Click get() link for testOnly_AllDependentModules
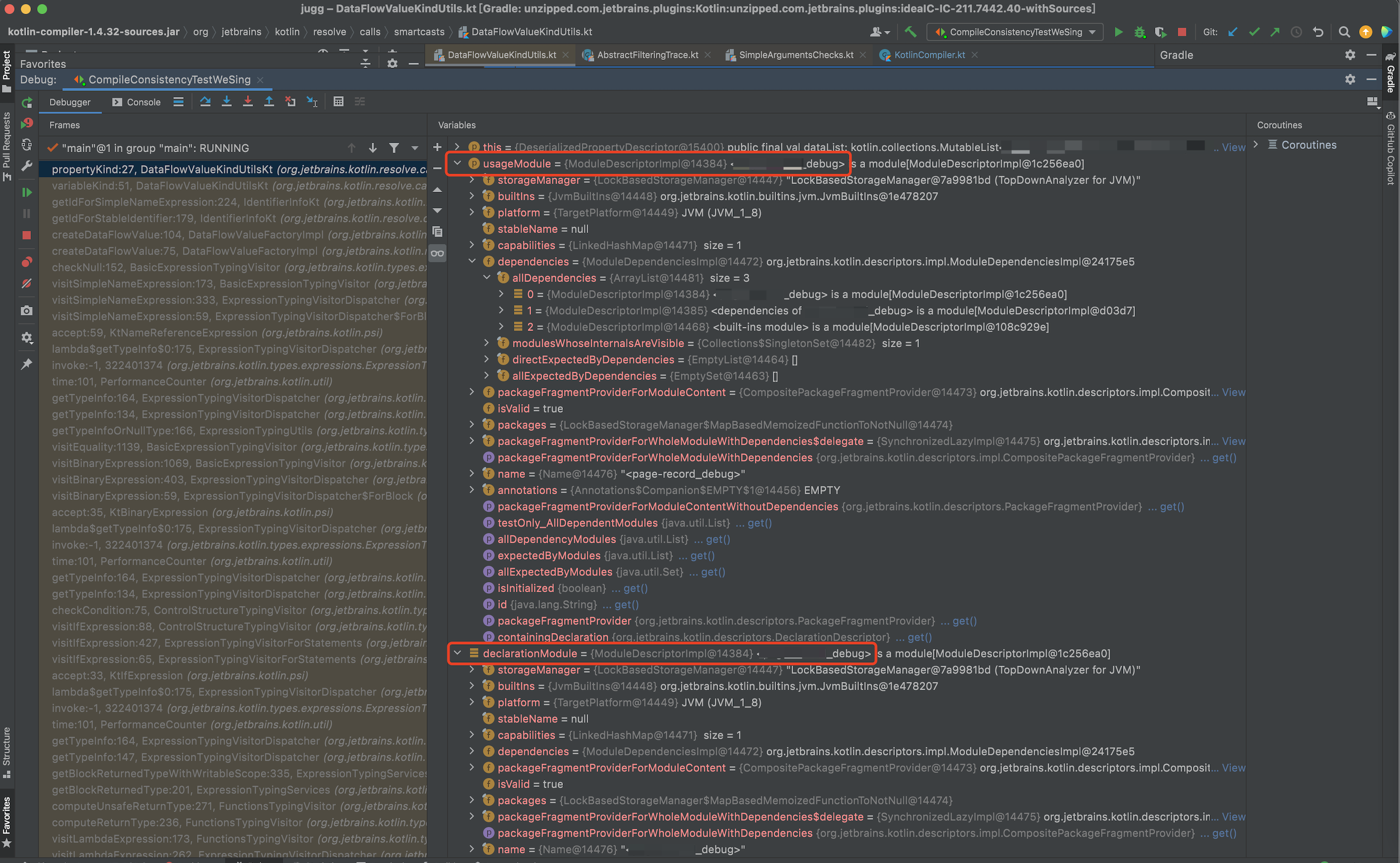This screenshot has height=863, width=1400. [759, 523]
